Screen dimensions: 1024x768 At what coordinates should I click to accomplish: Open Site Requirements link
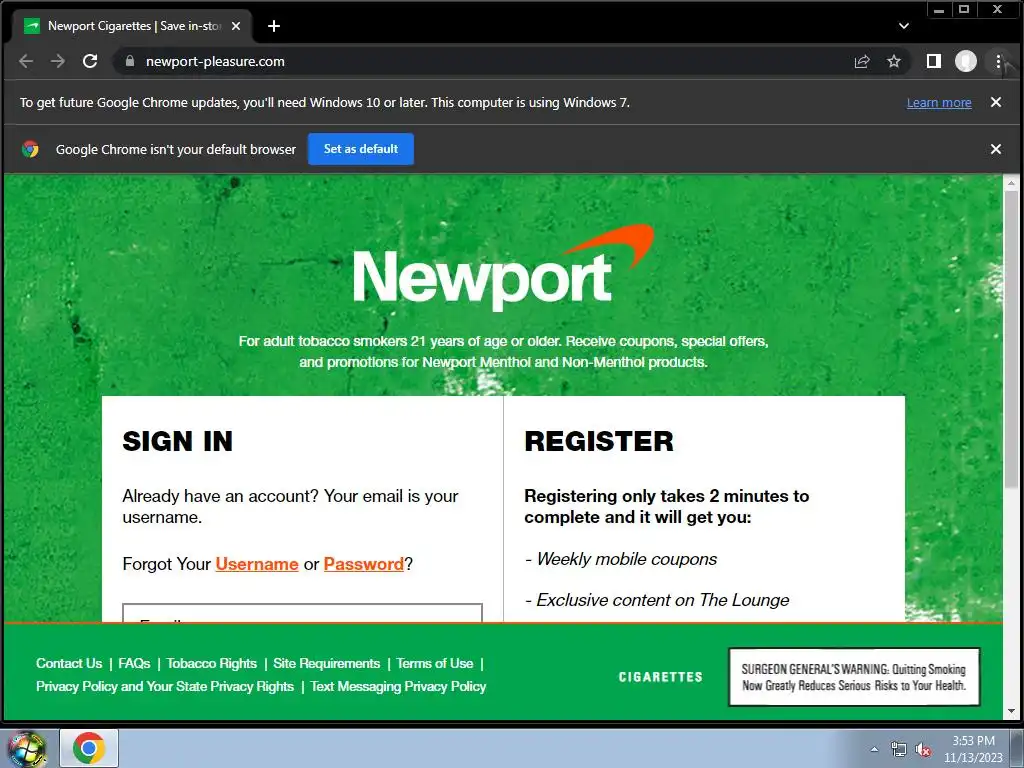327,664
